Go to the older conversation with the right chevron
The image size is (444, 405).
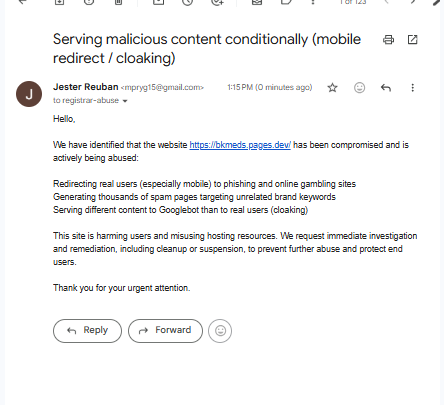point(413,2)
